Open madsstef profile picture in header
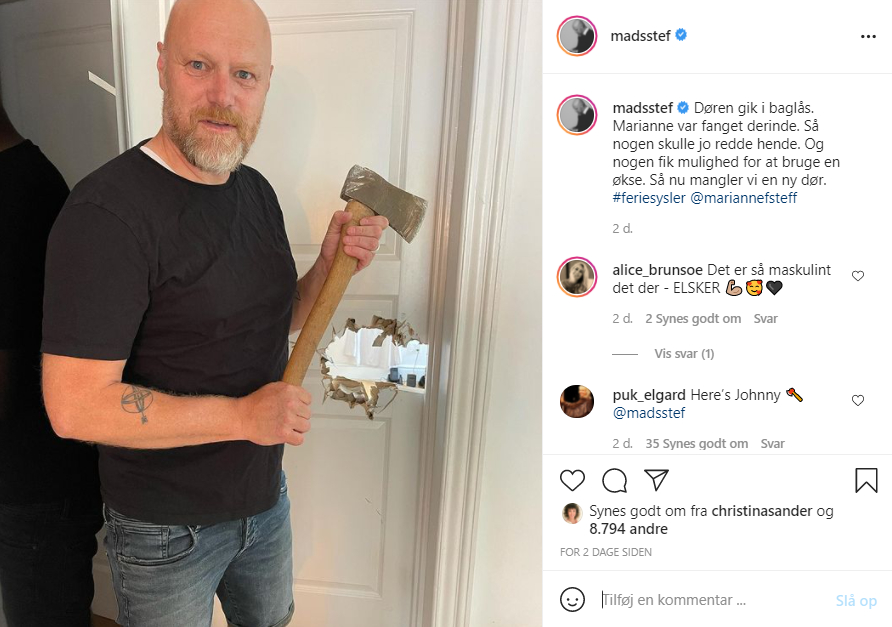Viewport: 892px width, 627px height. click(x=577, y=36)
